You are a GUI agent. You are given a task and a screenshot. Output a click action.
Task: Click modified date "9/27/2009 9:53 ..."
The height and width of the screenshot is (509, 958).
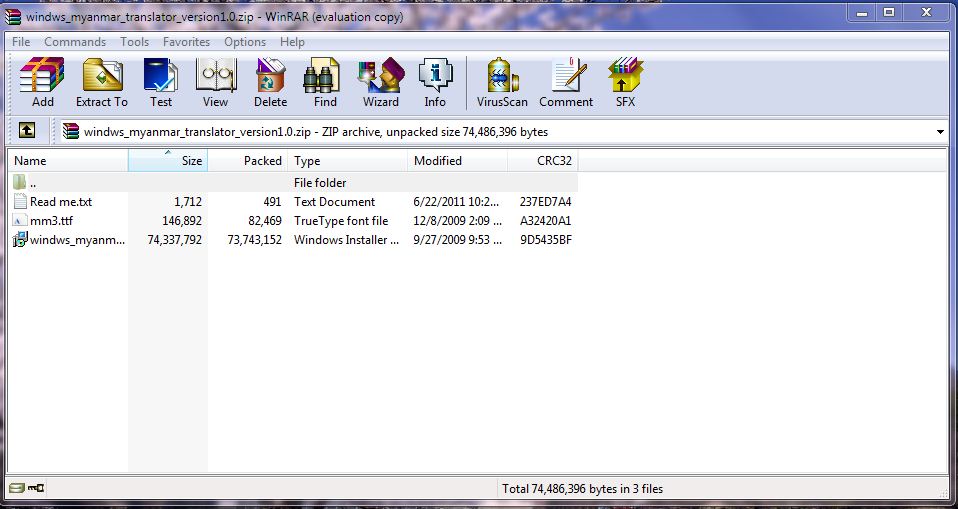[x=458, y=240]
